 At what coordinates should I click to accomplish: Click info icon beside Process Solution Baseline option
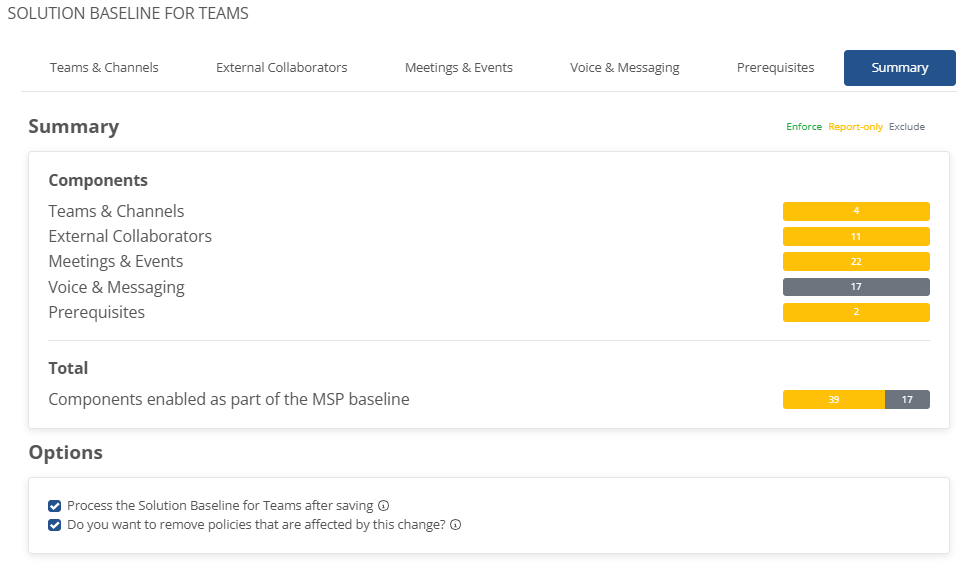point(384,505)
